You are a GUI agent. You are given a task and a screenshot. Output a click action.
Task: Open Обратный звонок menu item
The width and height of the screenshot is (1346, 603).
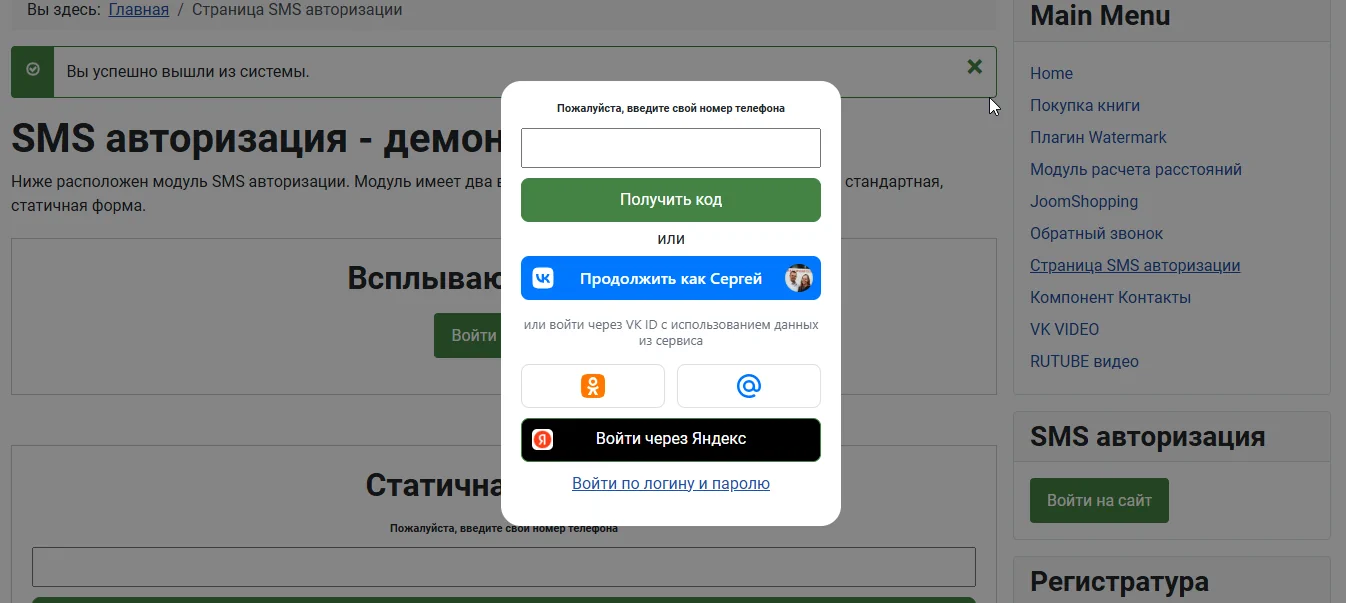coord(1097,233)
